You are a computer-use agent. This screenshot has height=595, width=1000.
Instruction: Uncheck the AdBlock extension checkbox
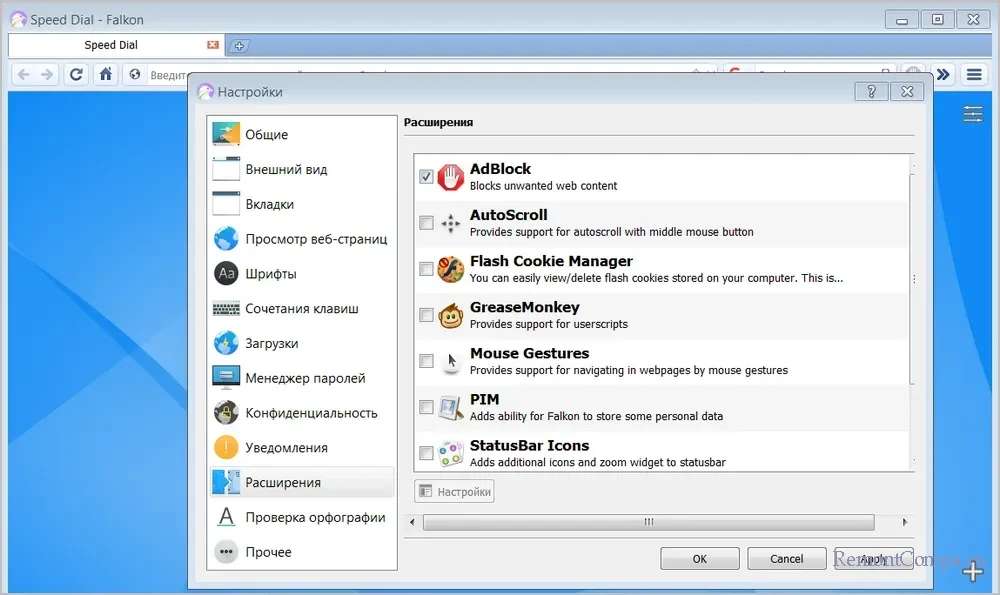point(426,177)
